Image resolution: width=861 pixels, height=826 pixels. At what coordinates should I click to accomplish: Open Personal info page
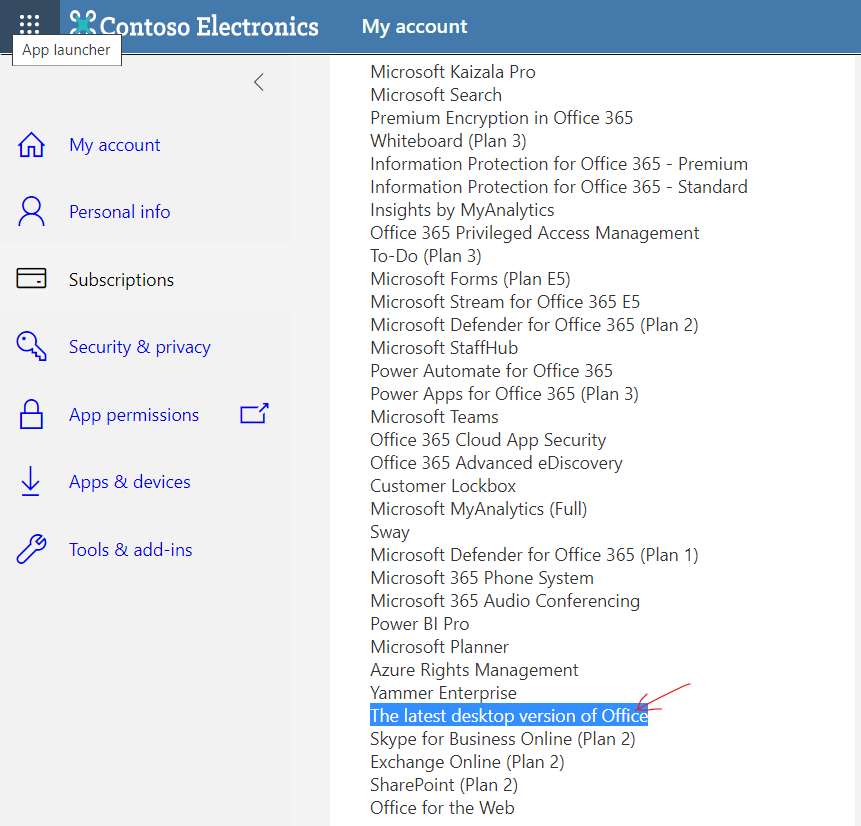pos(120,212)
